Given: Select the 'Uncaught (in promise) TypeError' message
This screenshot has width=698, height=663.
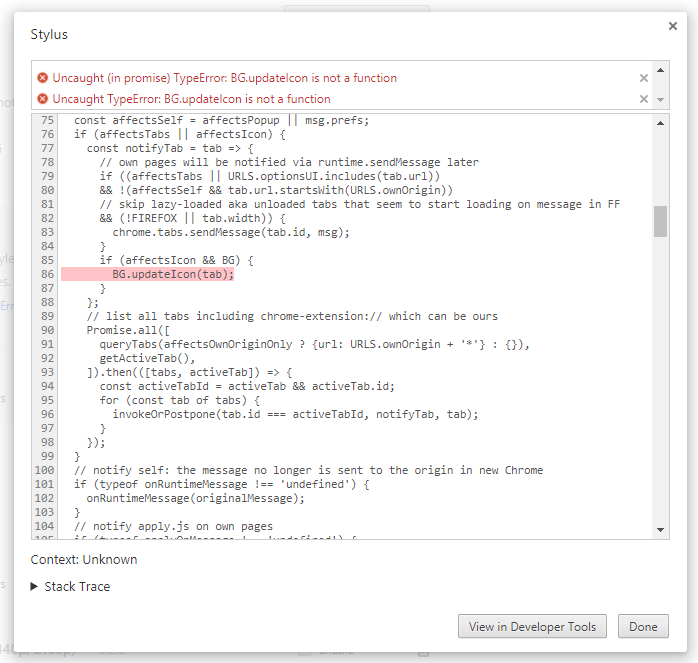Looking at the screenshot, I should click(x=224, y=78).
